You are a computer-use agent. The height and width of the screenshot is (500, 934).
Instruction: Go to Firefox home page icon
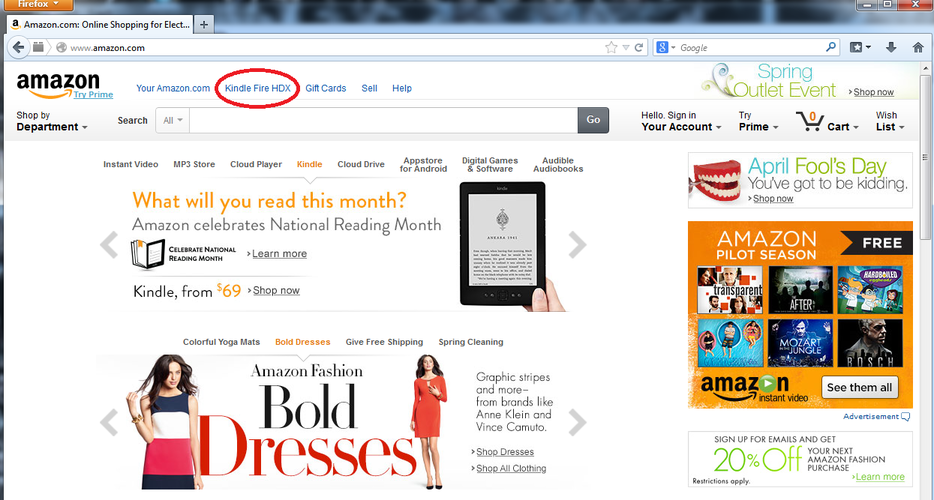[918, 48]
